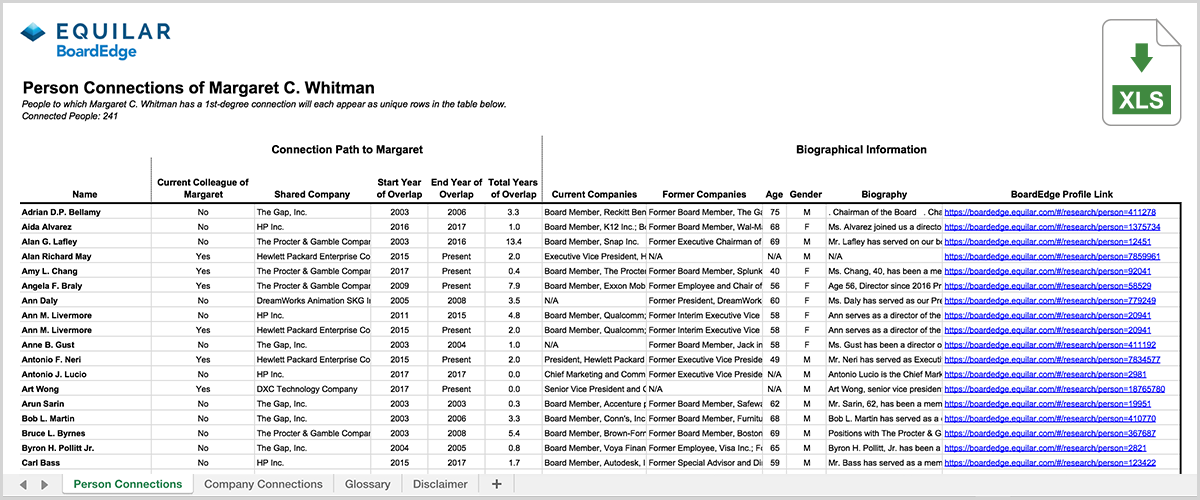1200x500 pixels.
Task: Select End Year of Overlap header
Action: (457, 187)
